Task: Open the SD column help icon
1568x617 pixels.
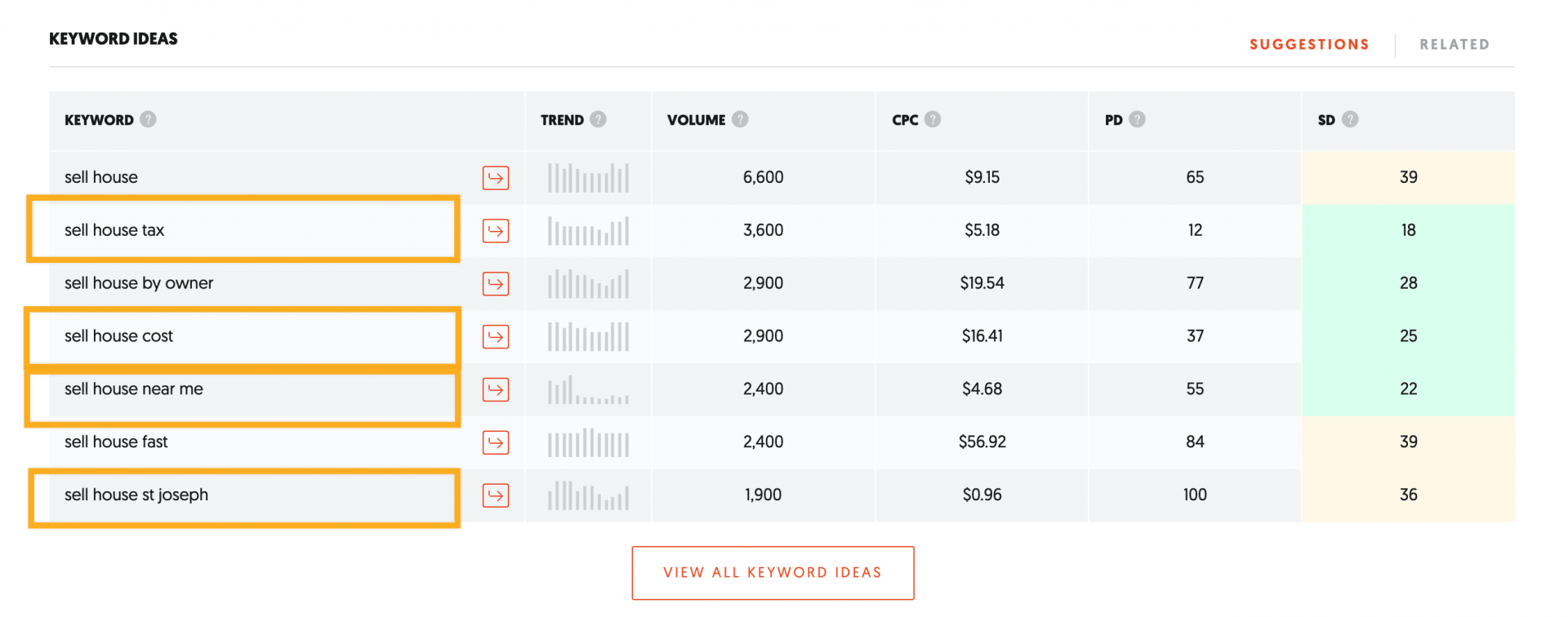Action: (1350, 119)
